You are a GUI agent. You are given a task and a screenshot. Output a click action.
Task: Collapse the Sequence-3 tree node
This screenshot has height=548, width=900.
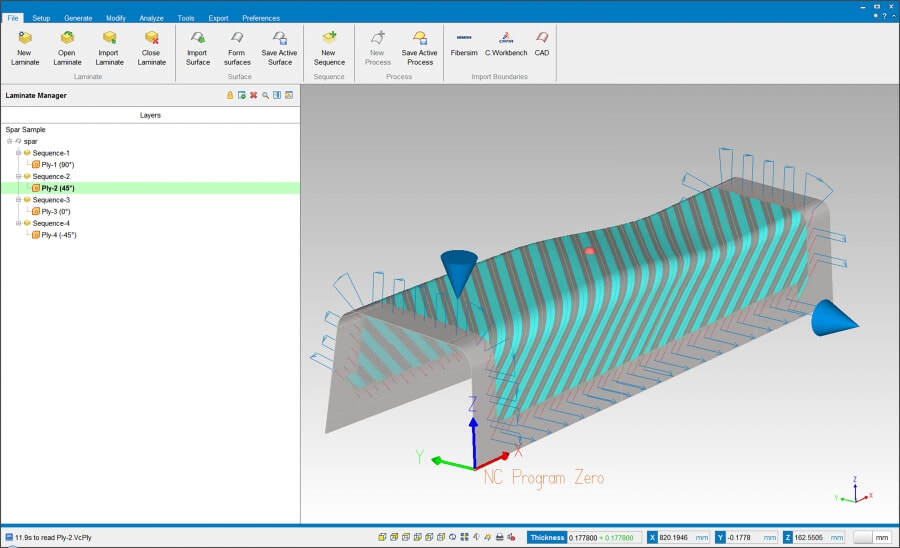(x=18, y=200)
